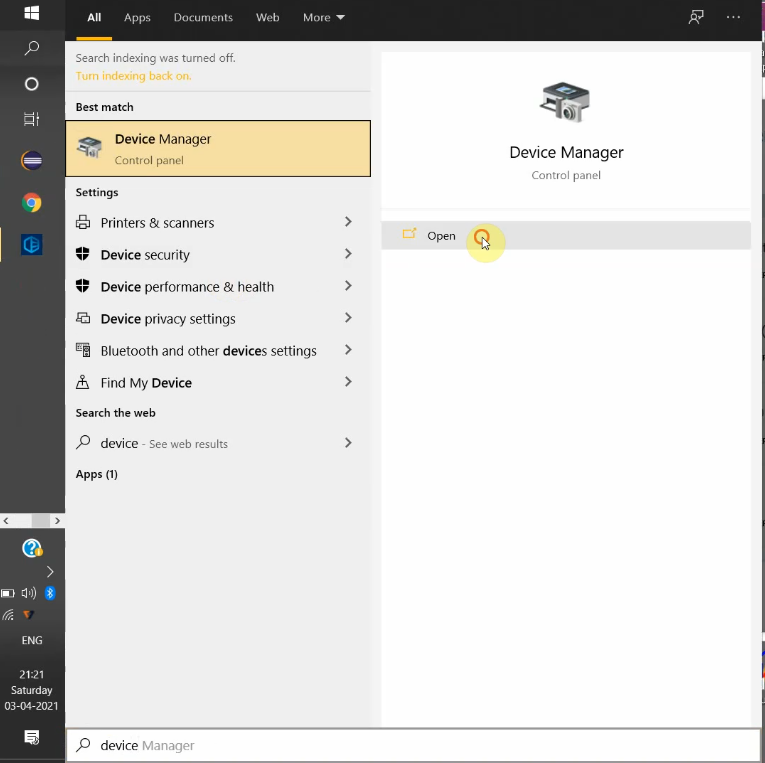Viewport: 765px width, 763px height.
Task: Click the Bluetooth tray icon
Action: tap(50, 593)
